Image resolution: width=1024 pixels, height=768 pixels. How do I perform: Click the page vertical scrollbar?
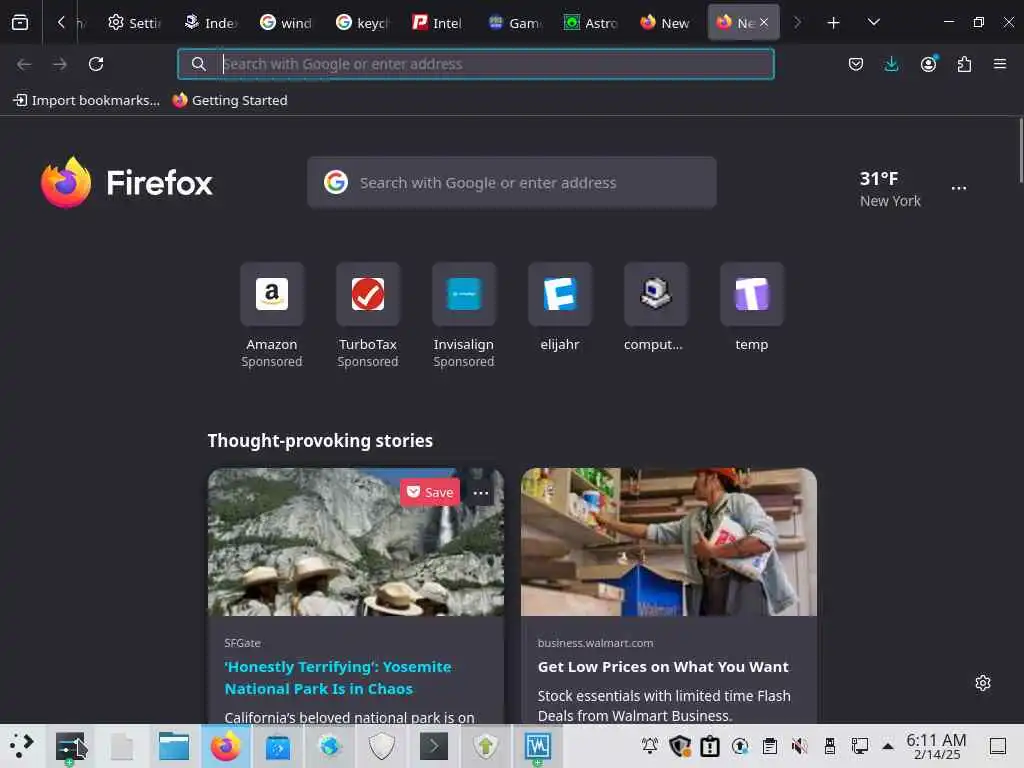pyautogui.click(x=1020, y=150)
